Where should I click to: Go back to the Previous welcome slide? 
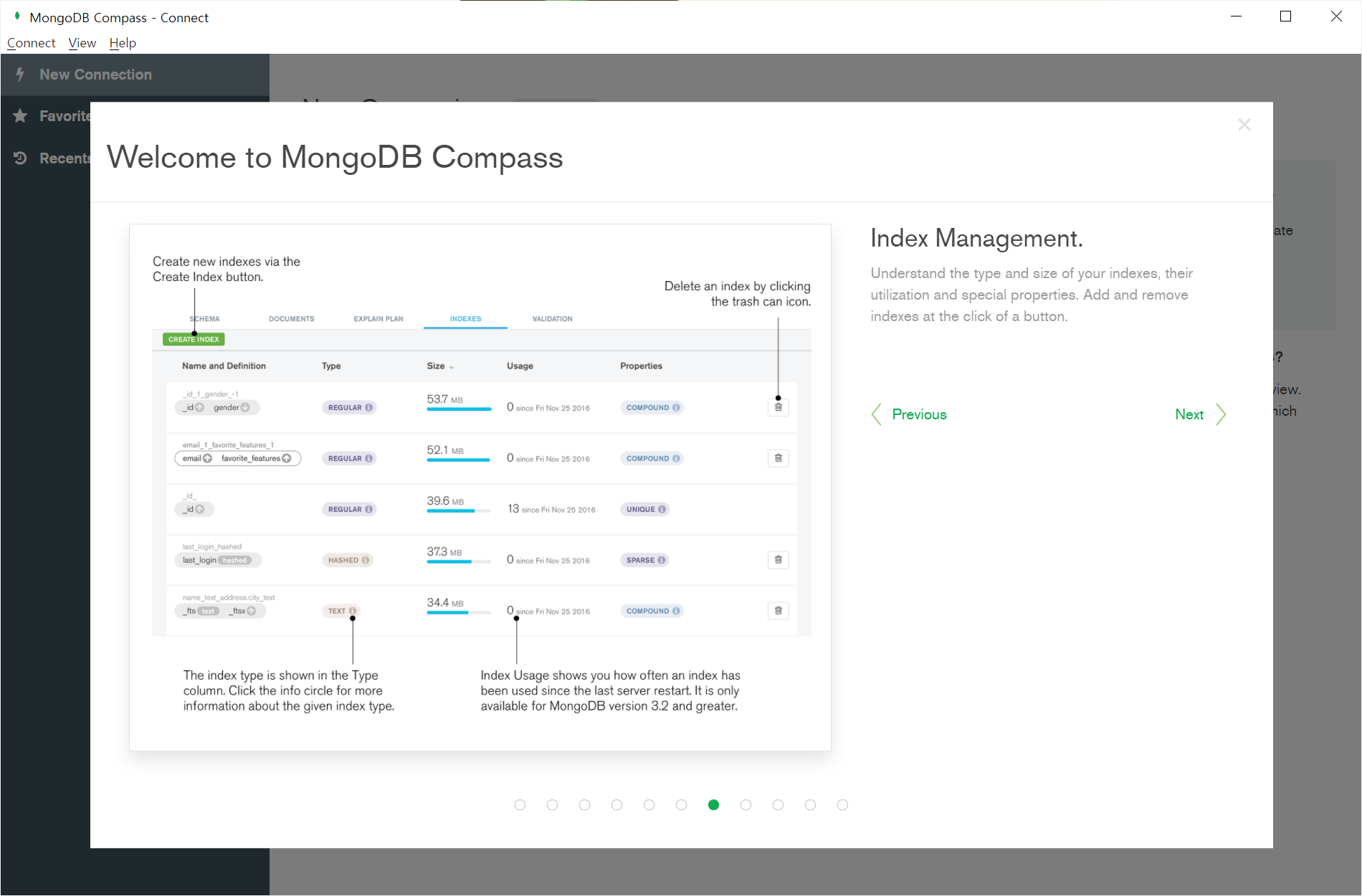click(x=919, y=414)
